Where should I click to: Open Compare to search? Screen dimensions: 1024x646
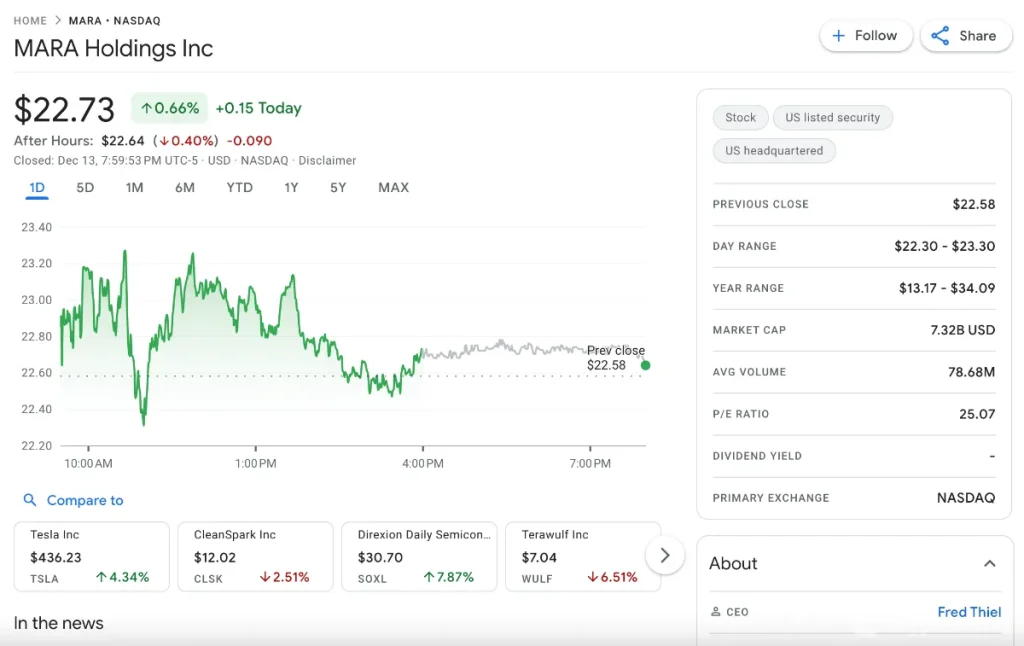pyautogui.click(x=73, y=500)
